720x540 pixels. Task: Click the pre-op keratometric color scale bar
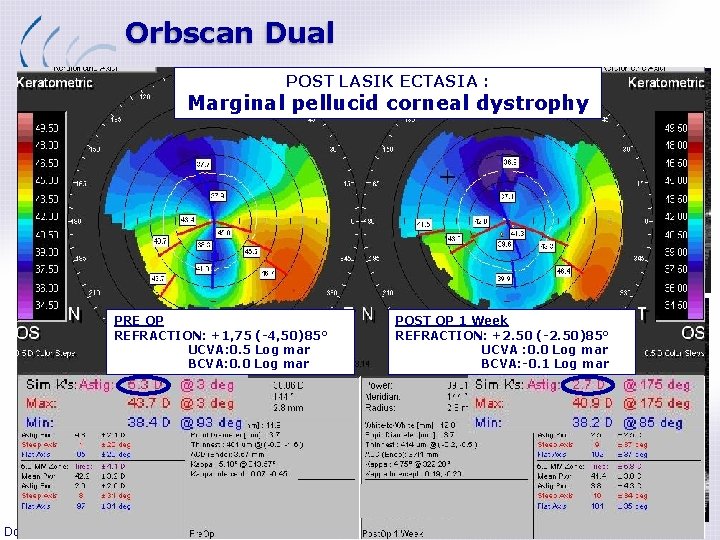[x=25, y=216]
